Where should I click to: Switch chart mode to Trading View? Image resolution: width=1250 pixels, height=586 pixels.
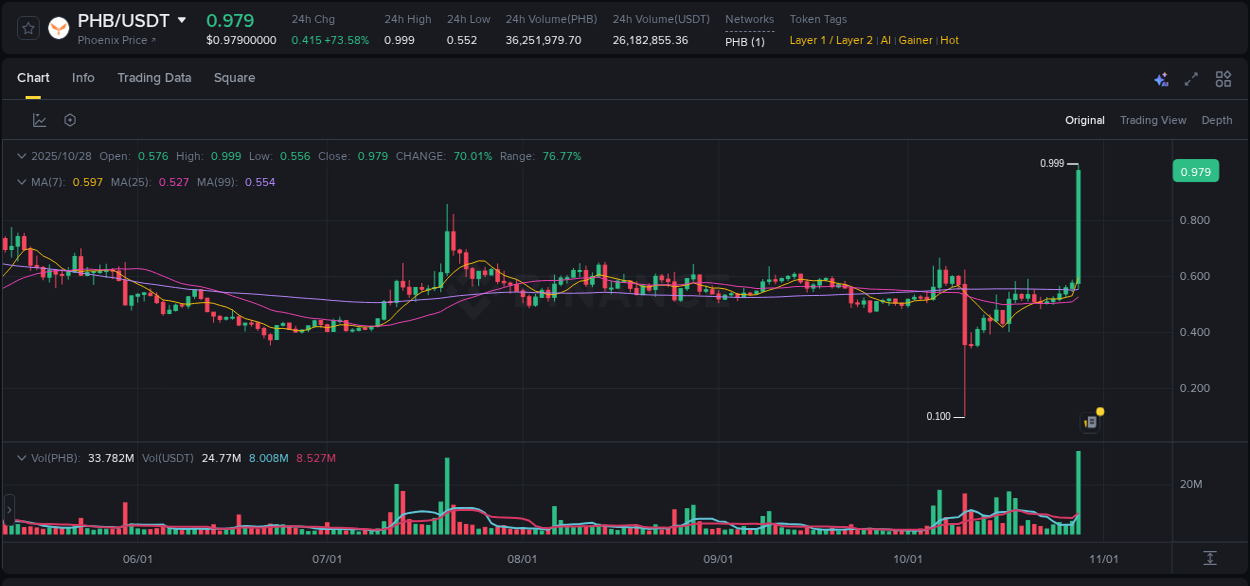[x=1153, y=120]
